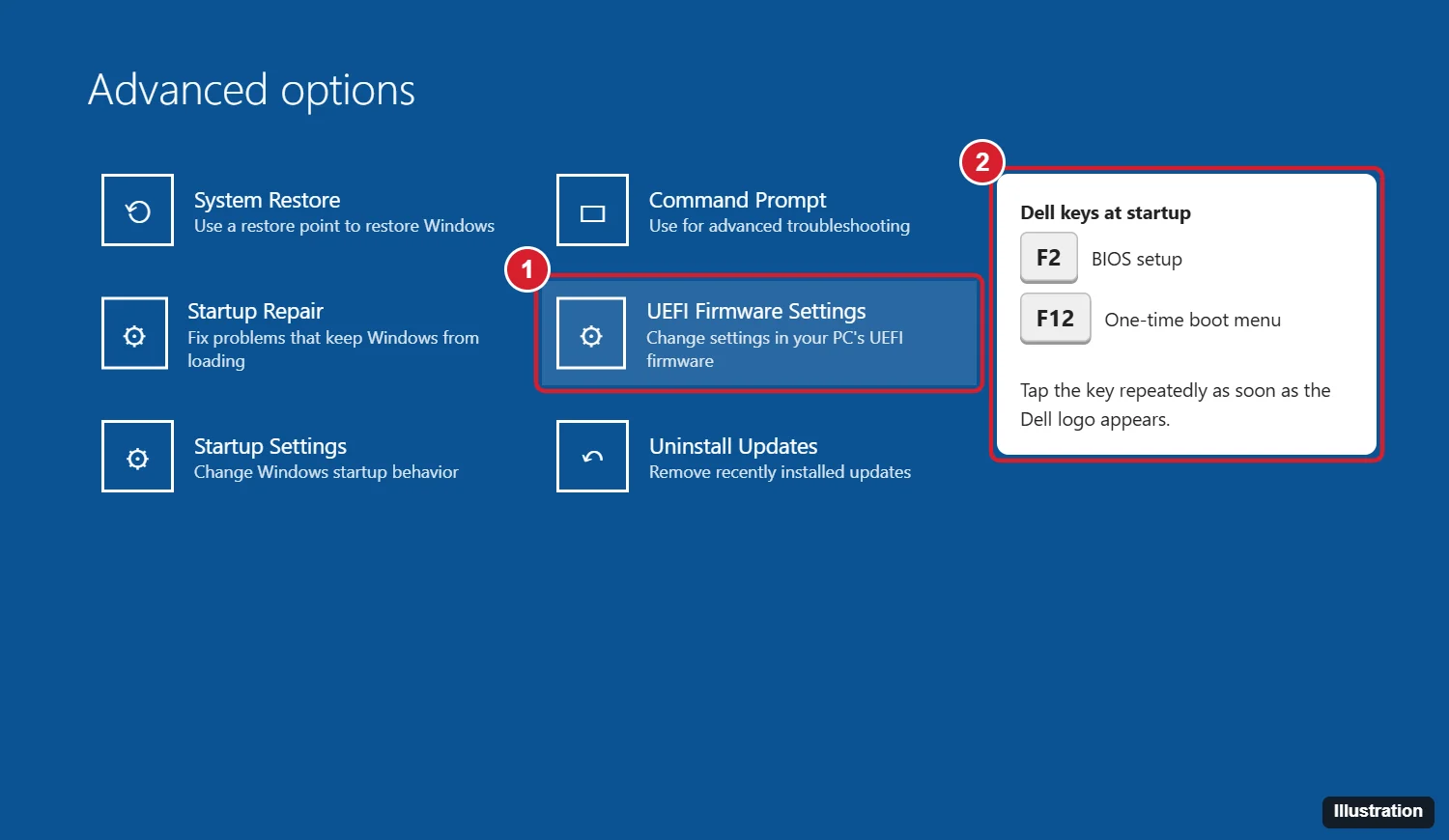Click 'Use for advanced troubleshooting' description
The width and height of the screenshot is (1449, 840).
[x=780, y=226]
